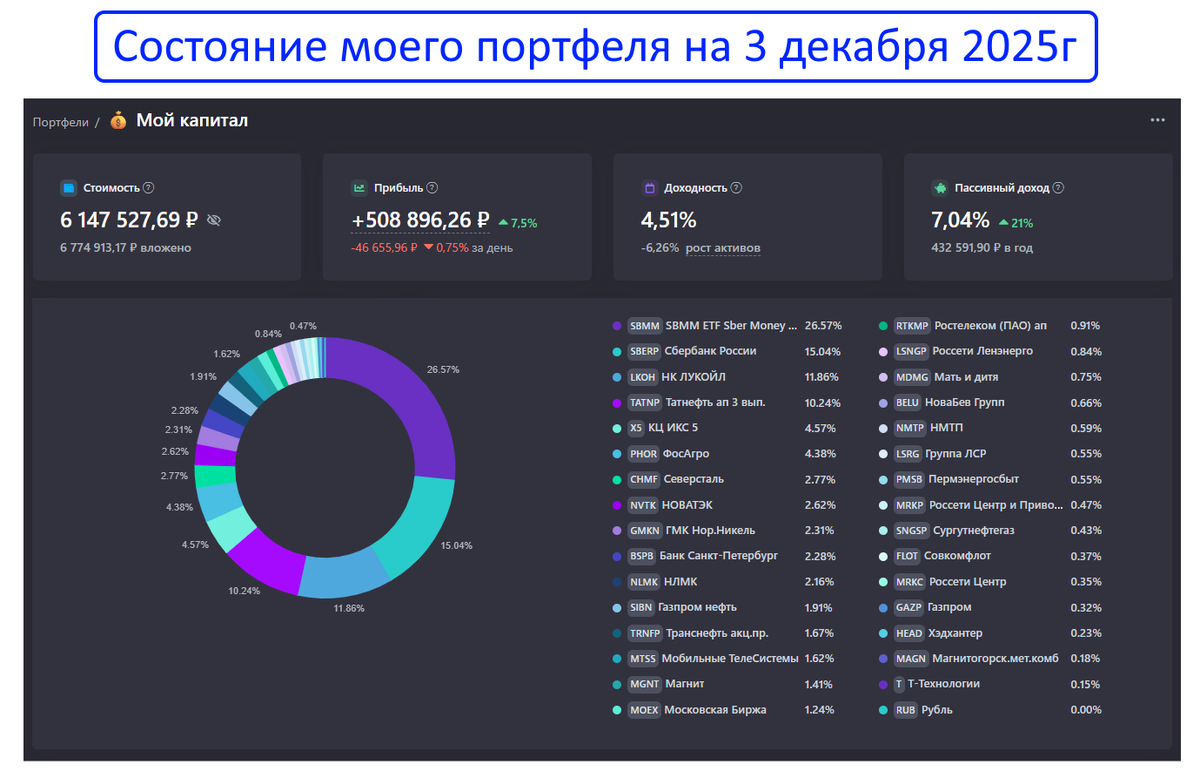Screen dimensions: 1200x778
Task: Click the color dot next to RUB Рубль
Action: [883, 710]
